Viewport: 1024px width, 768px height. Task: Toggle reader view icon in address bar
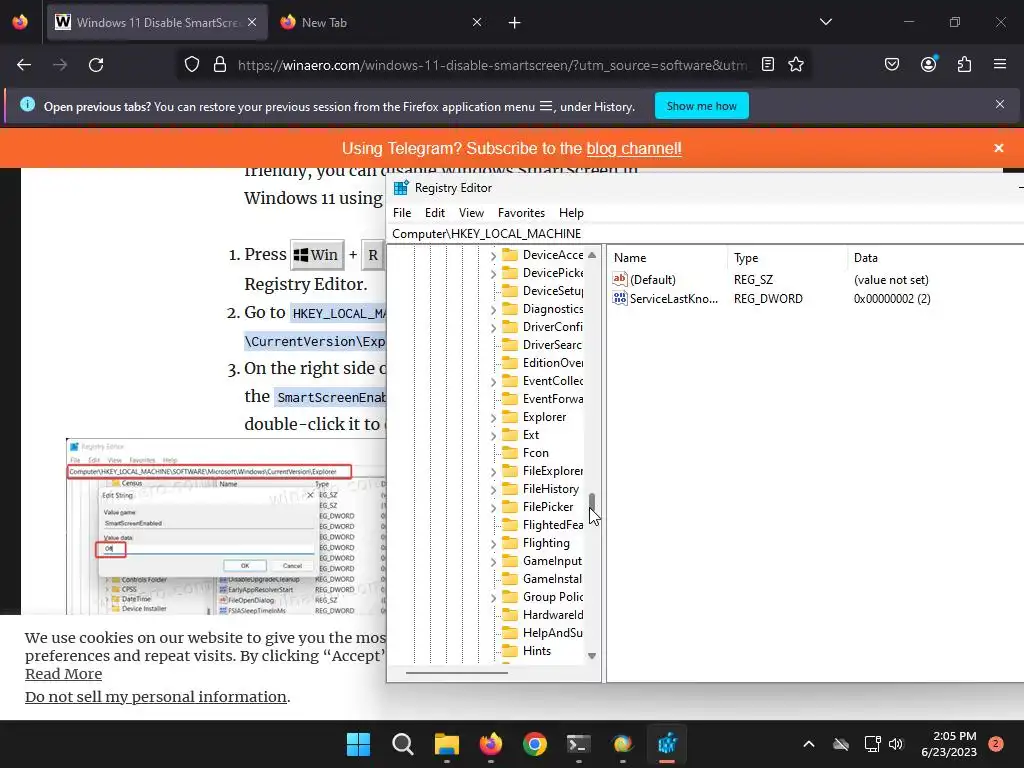pos(768,65)
